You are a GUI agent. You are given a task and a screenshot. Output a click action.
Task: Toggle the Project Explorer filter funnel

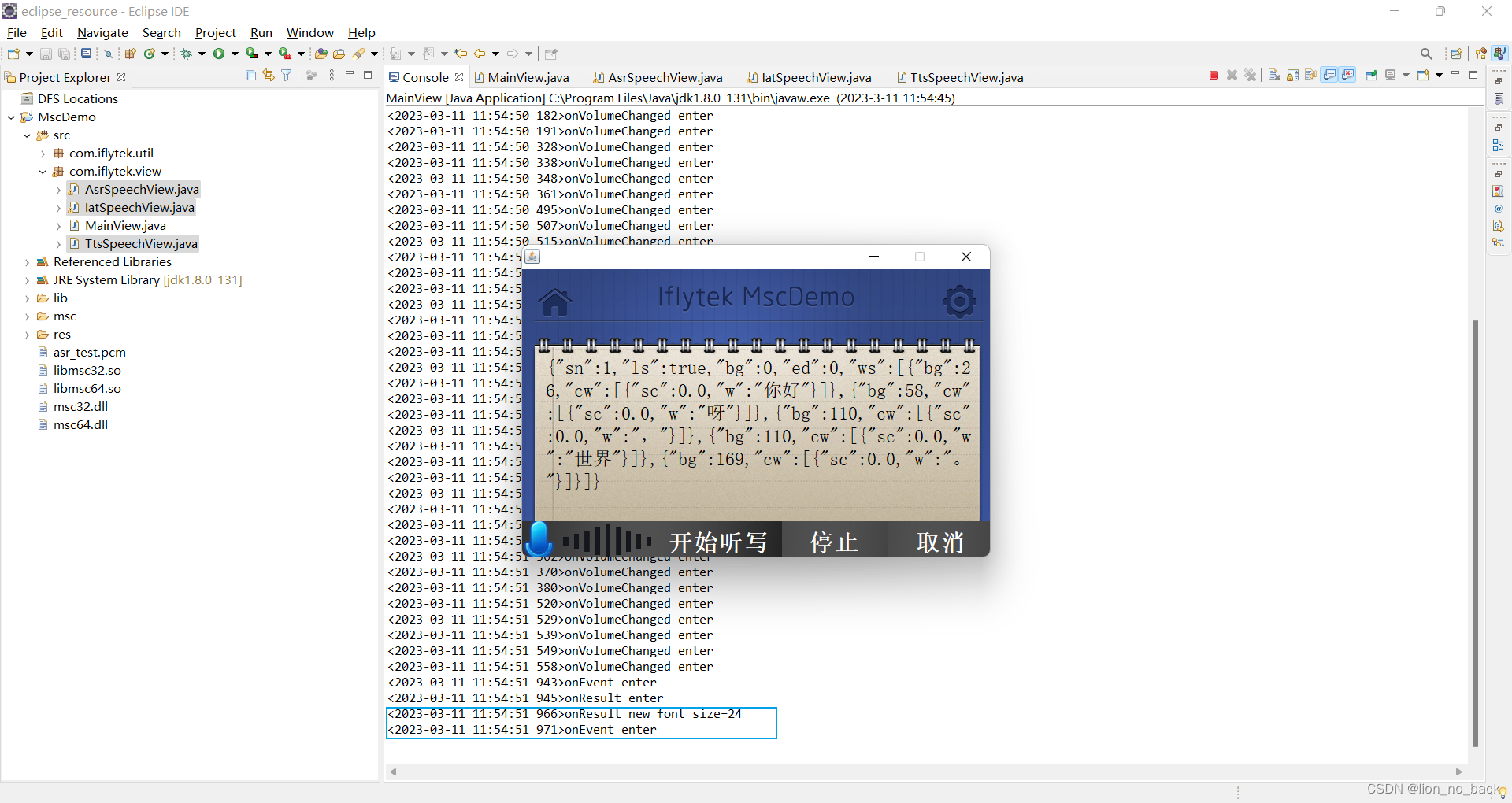click(x=286, y=75)
